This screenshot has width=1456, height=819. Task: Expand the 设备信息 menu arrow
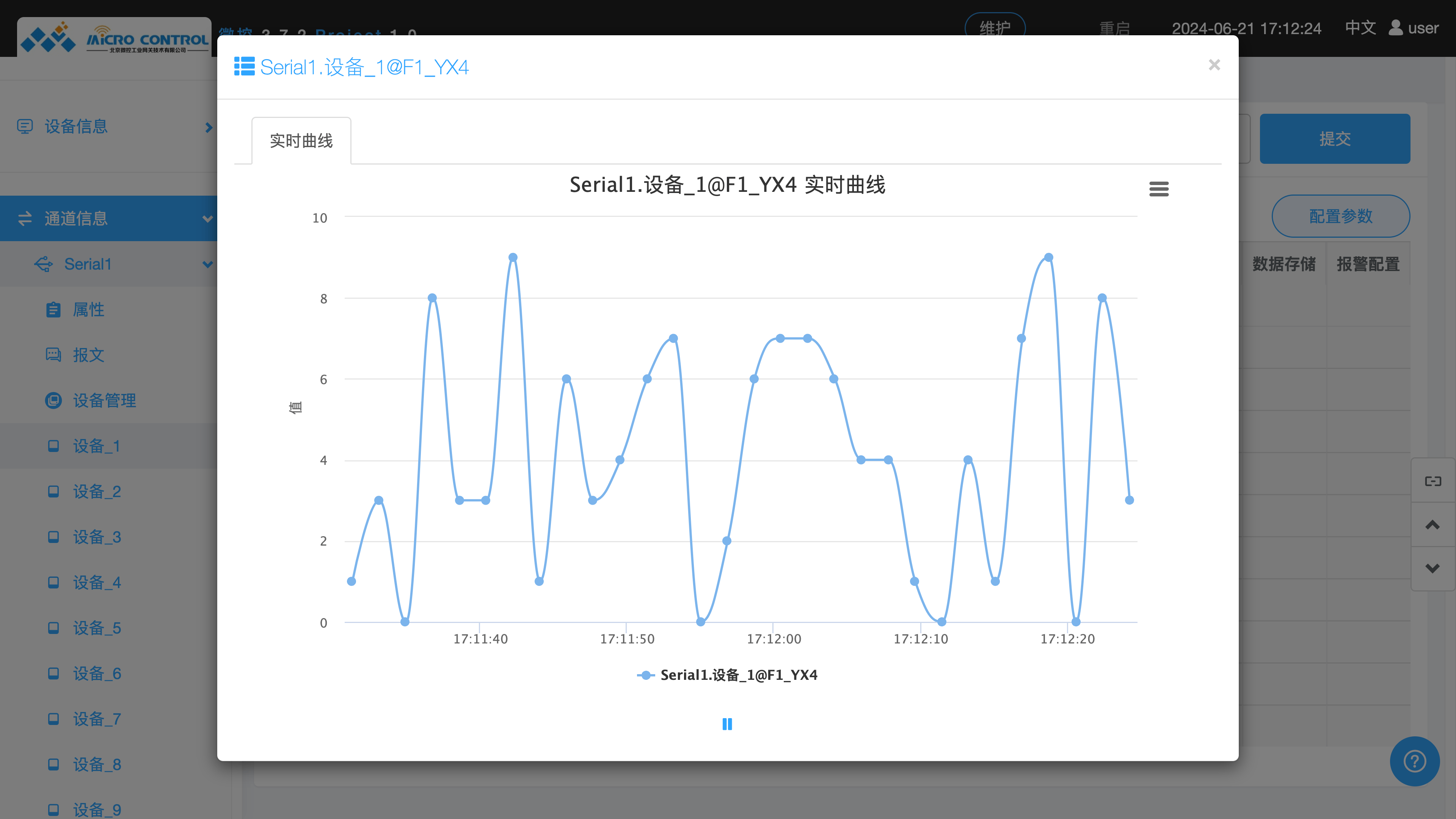click(x=209, y=127)
